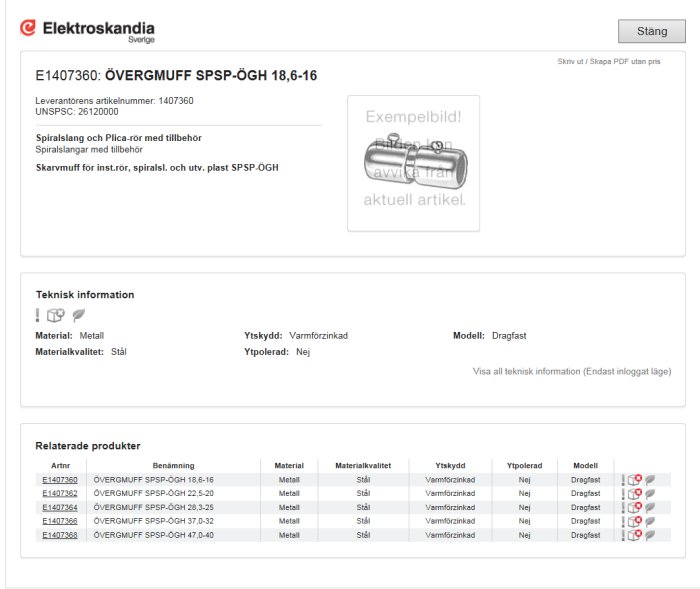Click the Benämning column header
Image resolution: width=700 pixels, height=589 pixels.
(173, 466)
